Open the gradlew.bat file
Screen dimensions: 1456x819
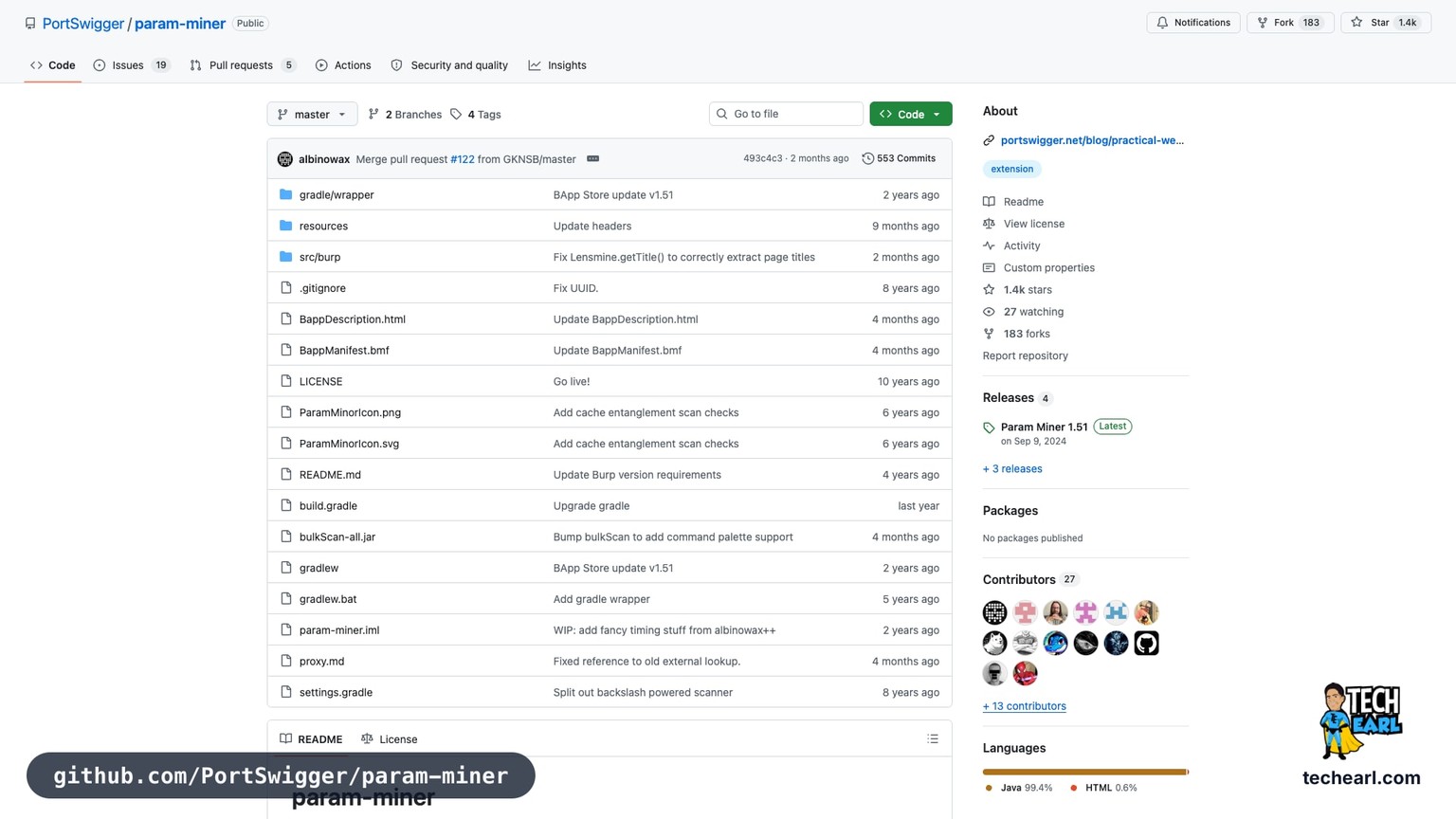(328, 599)
